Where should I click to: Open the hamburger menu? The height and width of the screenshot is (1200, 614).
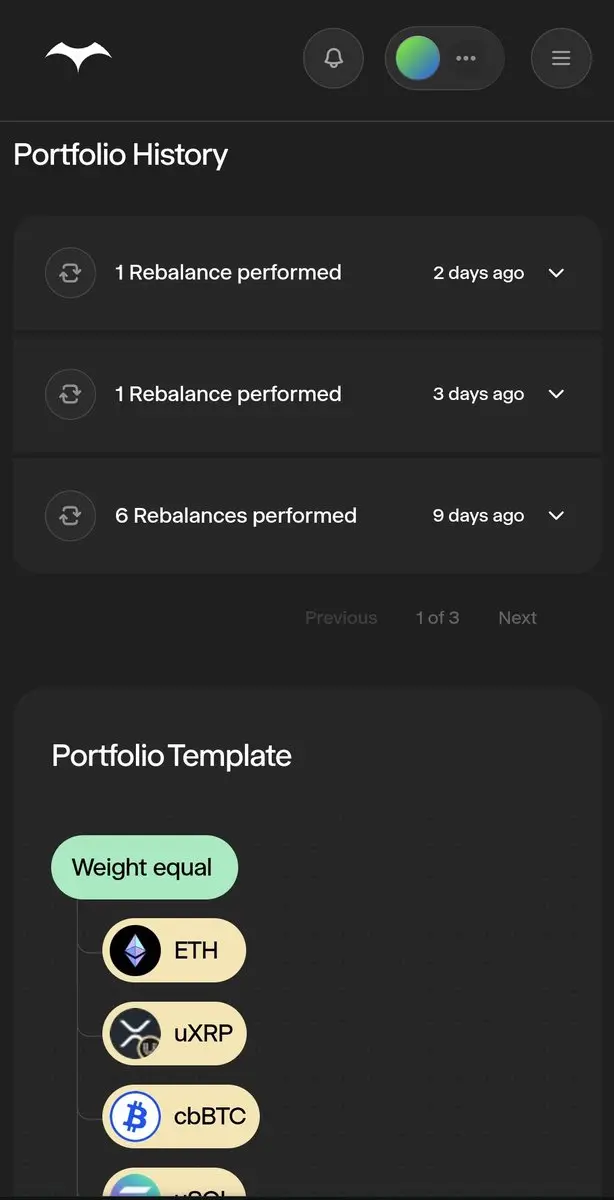click(x=561, y=58)
